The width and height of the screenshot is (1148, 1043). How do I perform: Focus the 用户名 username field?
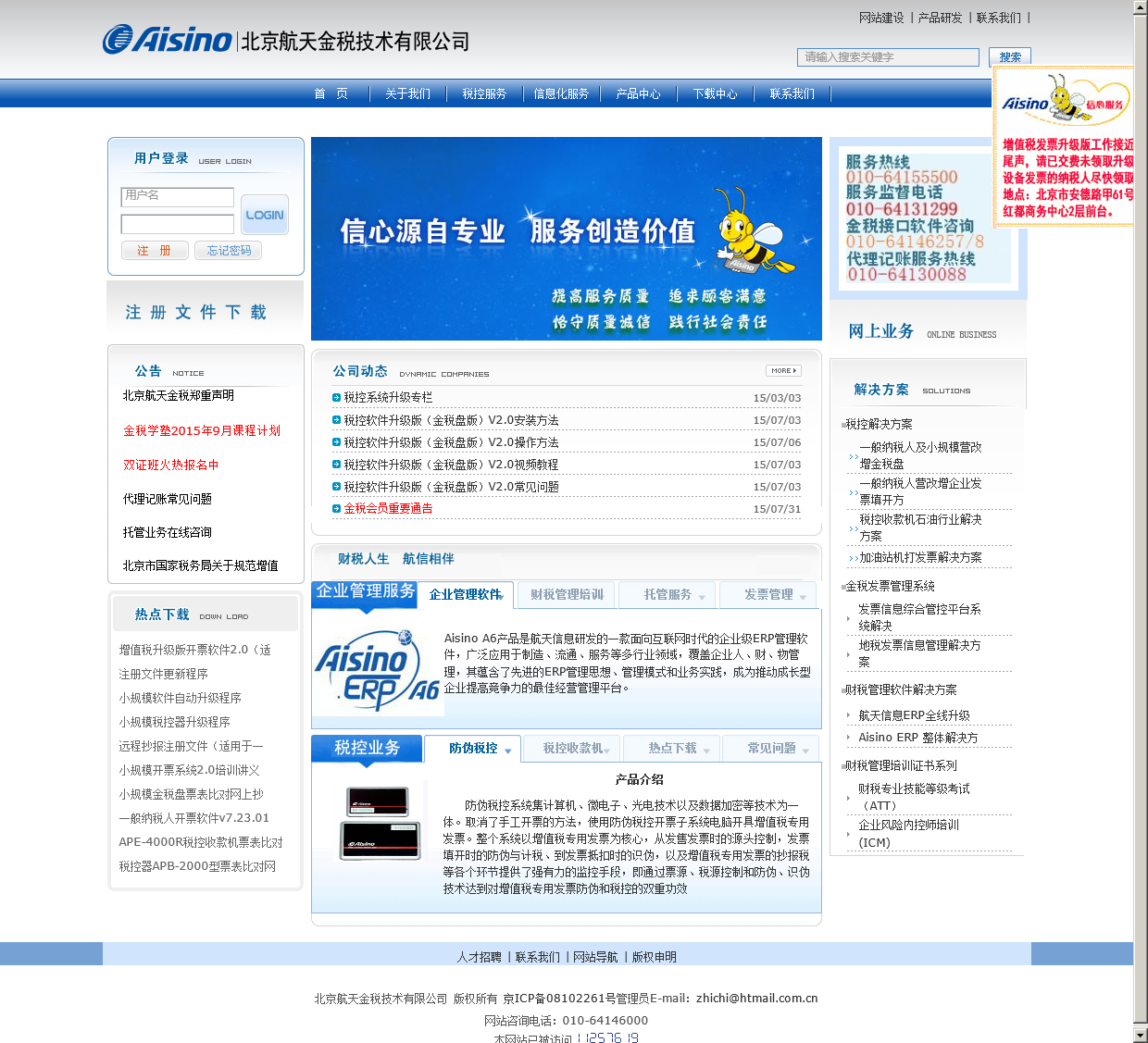click(x=178, y=196)
